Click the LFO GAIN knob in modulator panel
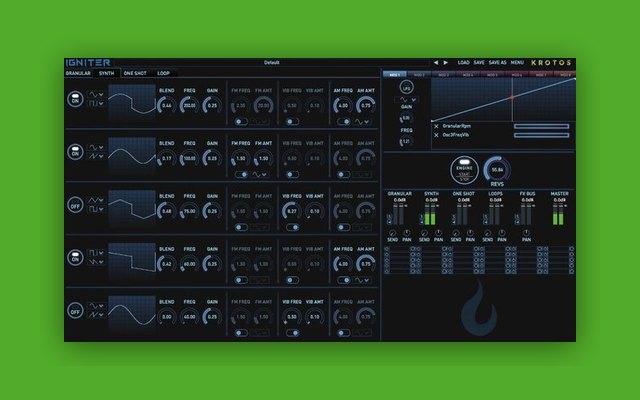 click(406, 118)
